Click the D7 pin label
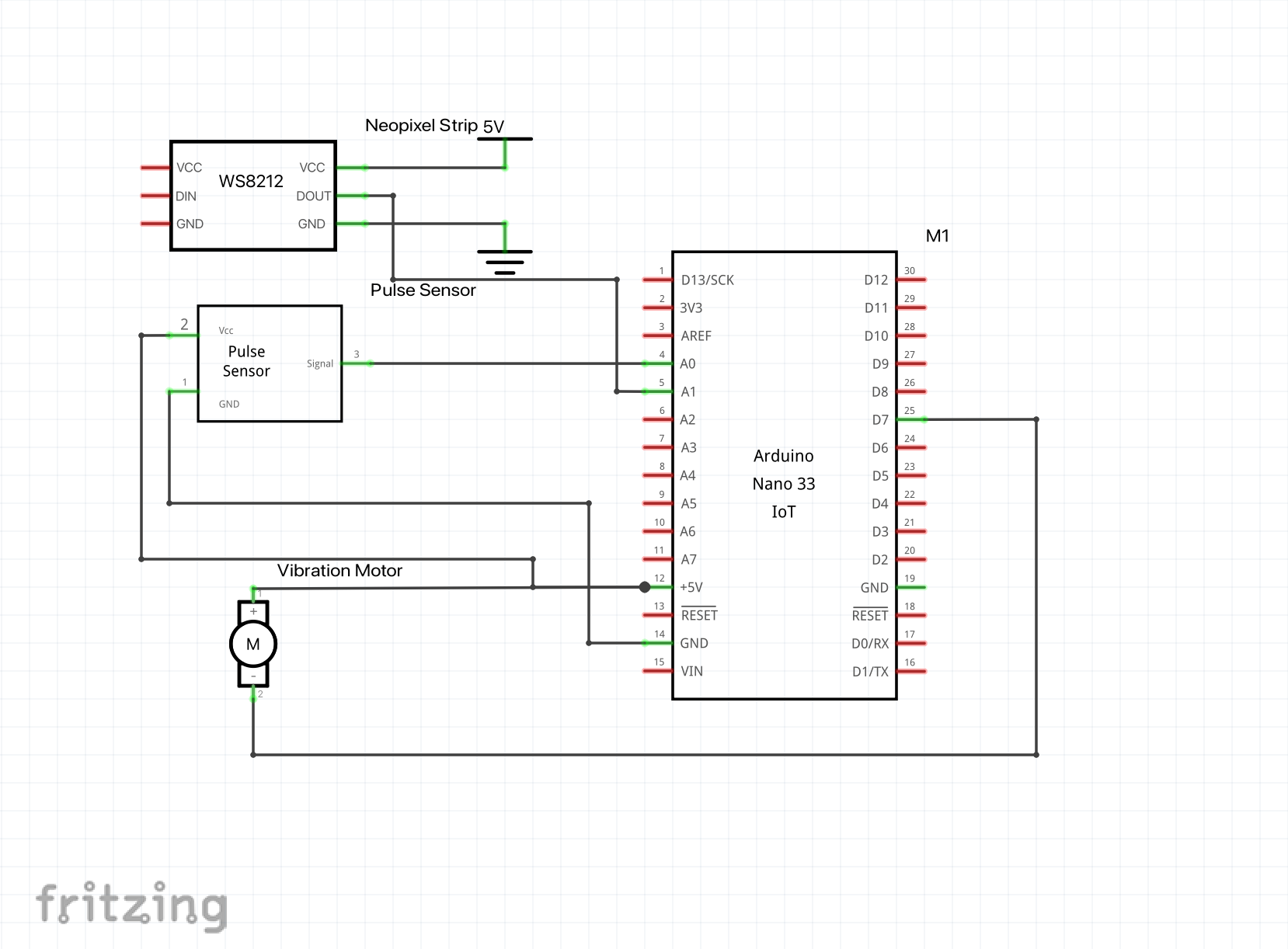The image size is (1288, 949). 880,419
